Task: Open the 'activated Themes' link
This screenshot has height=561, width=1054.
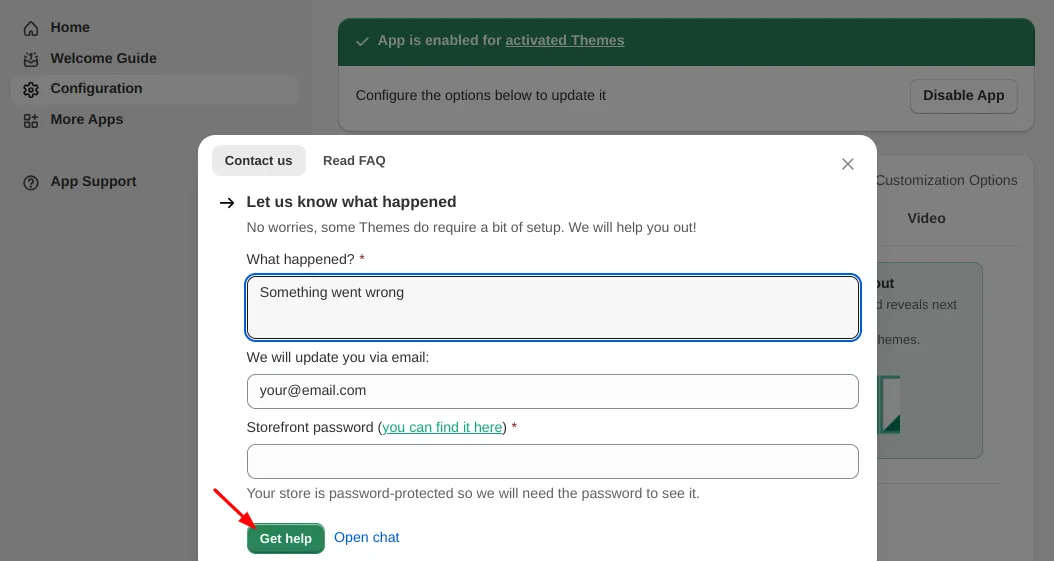Action: coord(564,41)
